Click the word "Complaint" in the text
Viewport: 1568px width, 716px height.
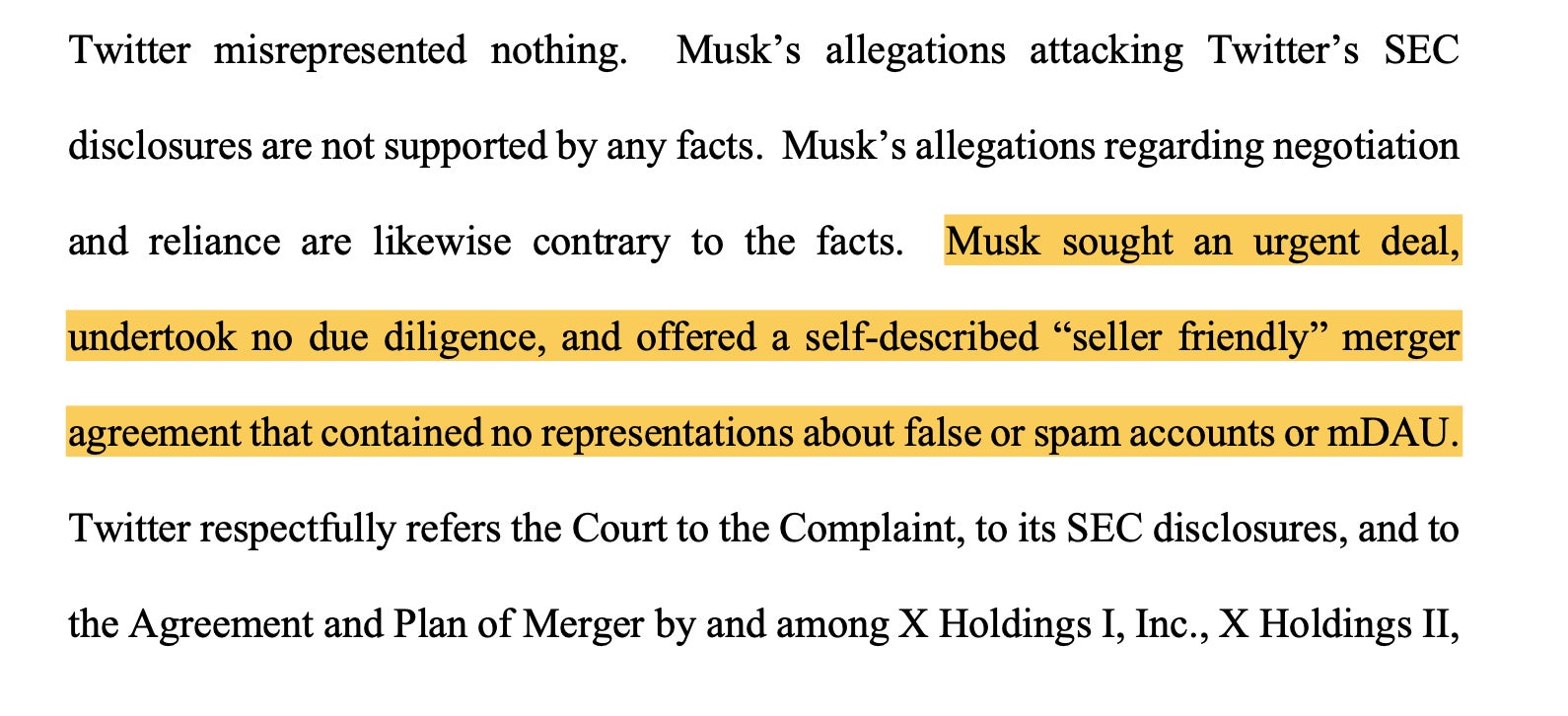(x=866, y=529)
